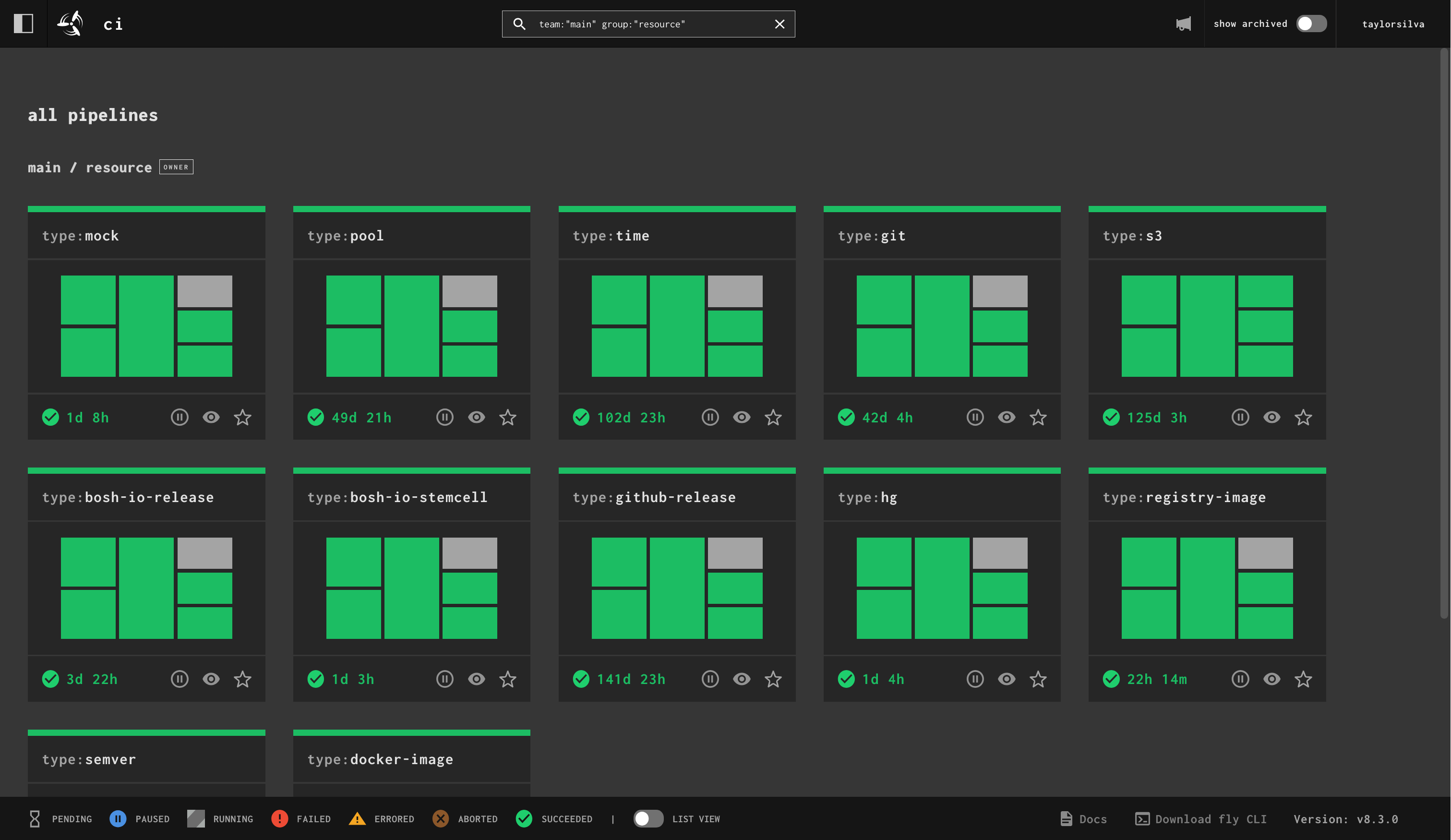This screenshot has height=840, width=1451.
Task: Open the taylorsilva user menu
Action: pyautogui.click(x=1393, y=24)
